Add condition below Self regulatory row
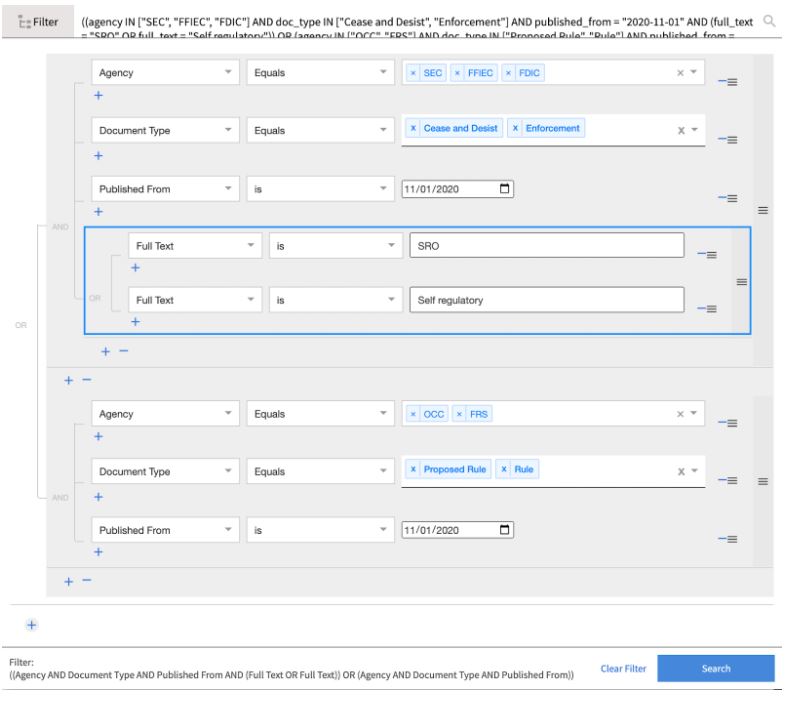Viewport: 791px width, 701px height. click(135, 322)
